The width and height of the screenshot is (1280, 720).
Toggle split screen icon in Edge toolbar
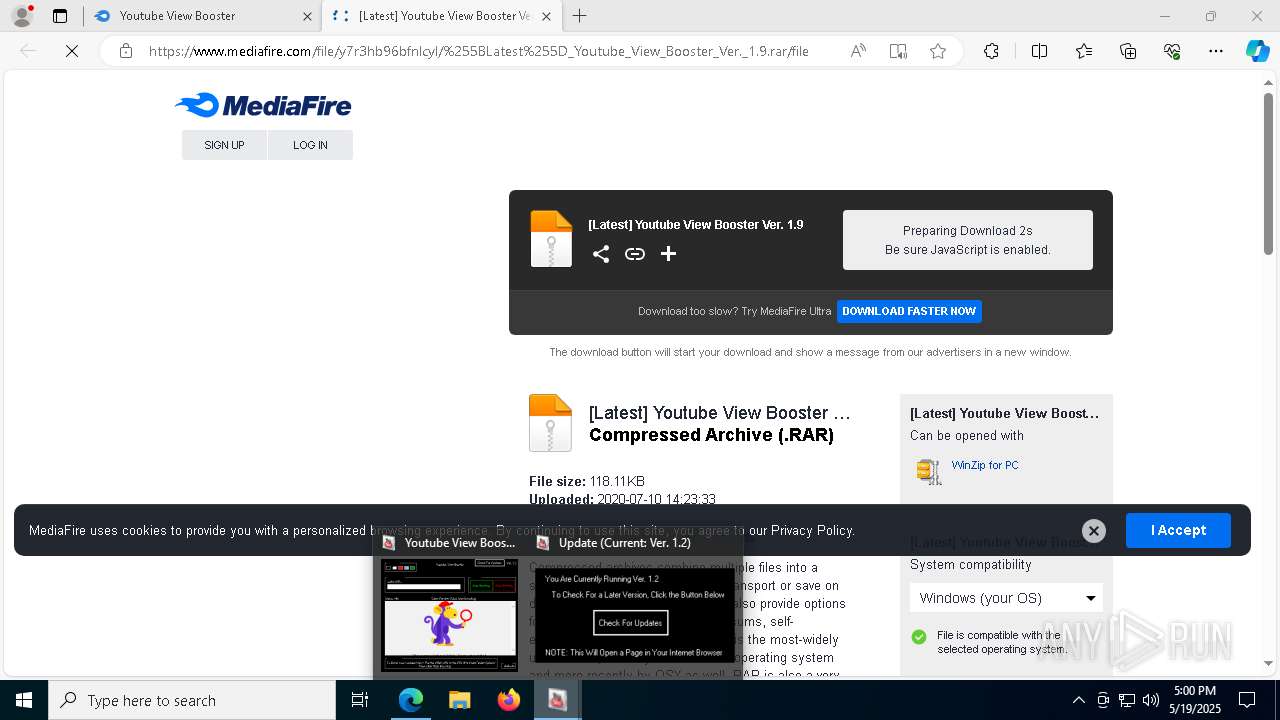(x=1039, y=51)
